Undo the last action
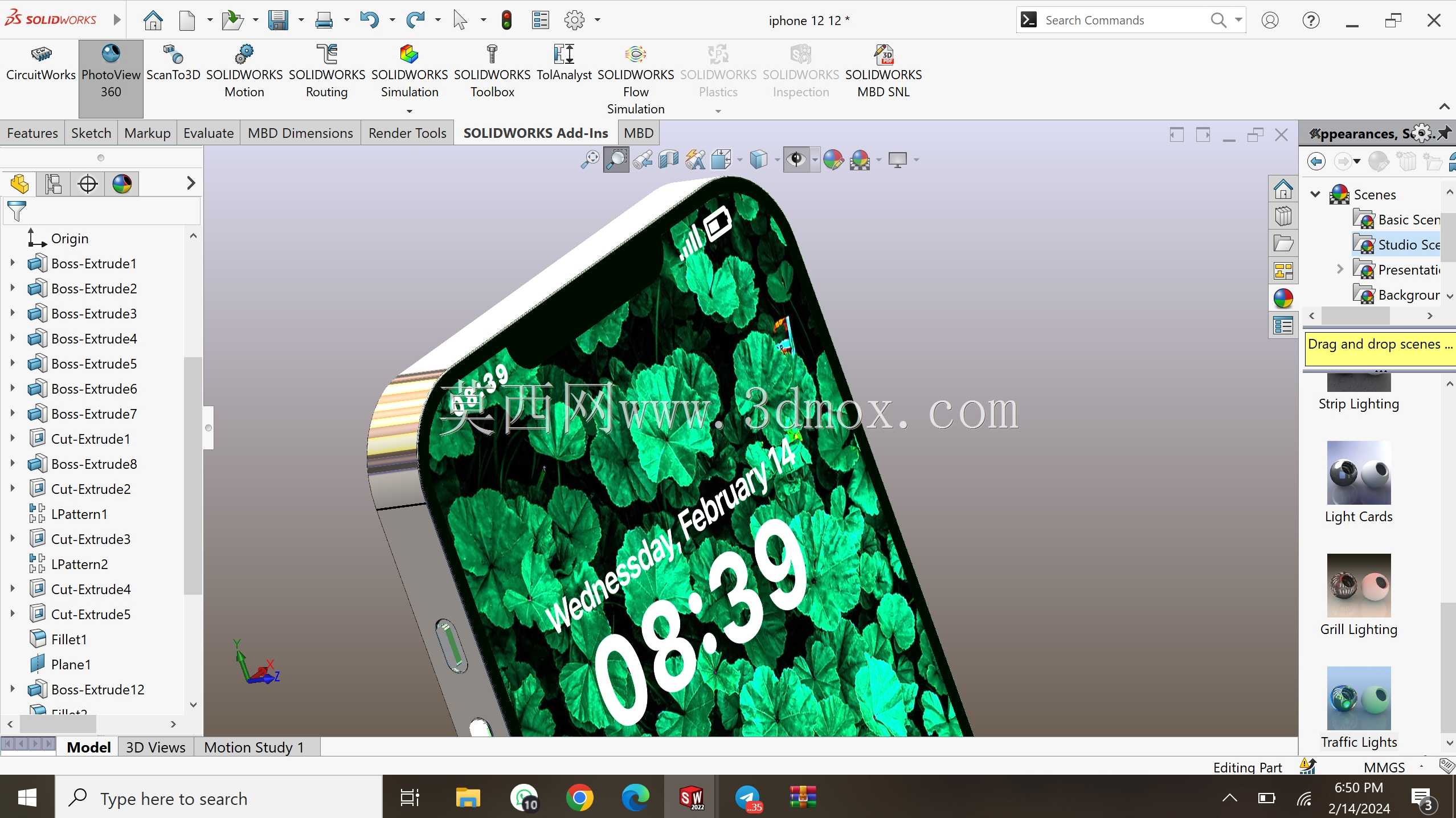Image resolution: width=1456 pixels, height=818 pixels. click(x=369, y=21)
